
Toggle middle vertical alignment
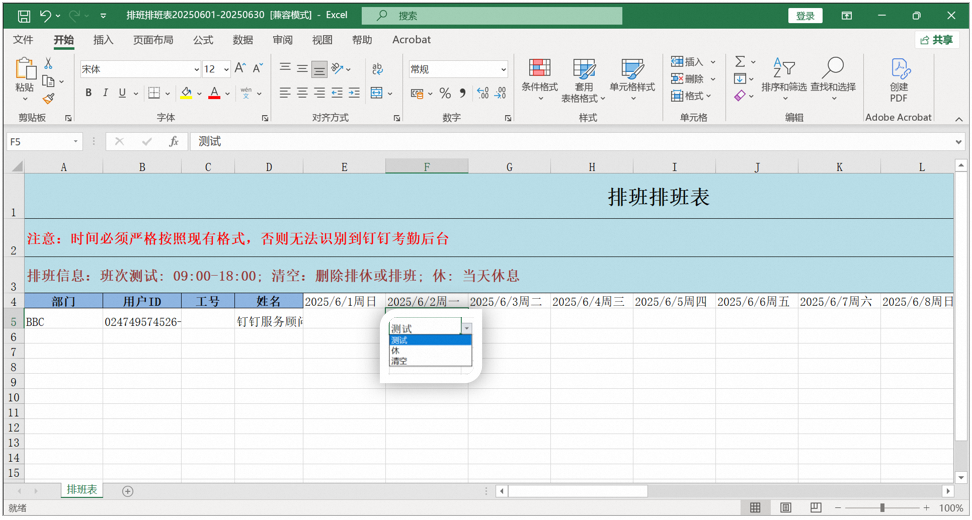coord(302,69)
